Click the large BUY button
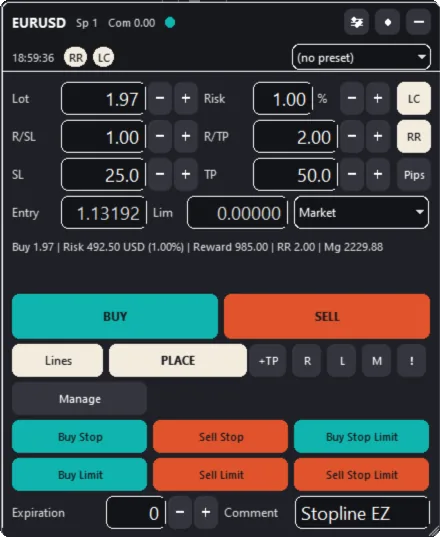This screenshot has height=537, width=440. [115, 316]
